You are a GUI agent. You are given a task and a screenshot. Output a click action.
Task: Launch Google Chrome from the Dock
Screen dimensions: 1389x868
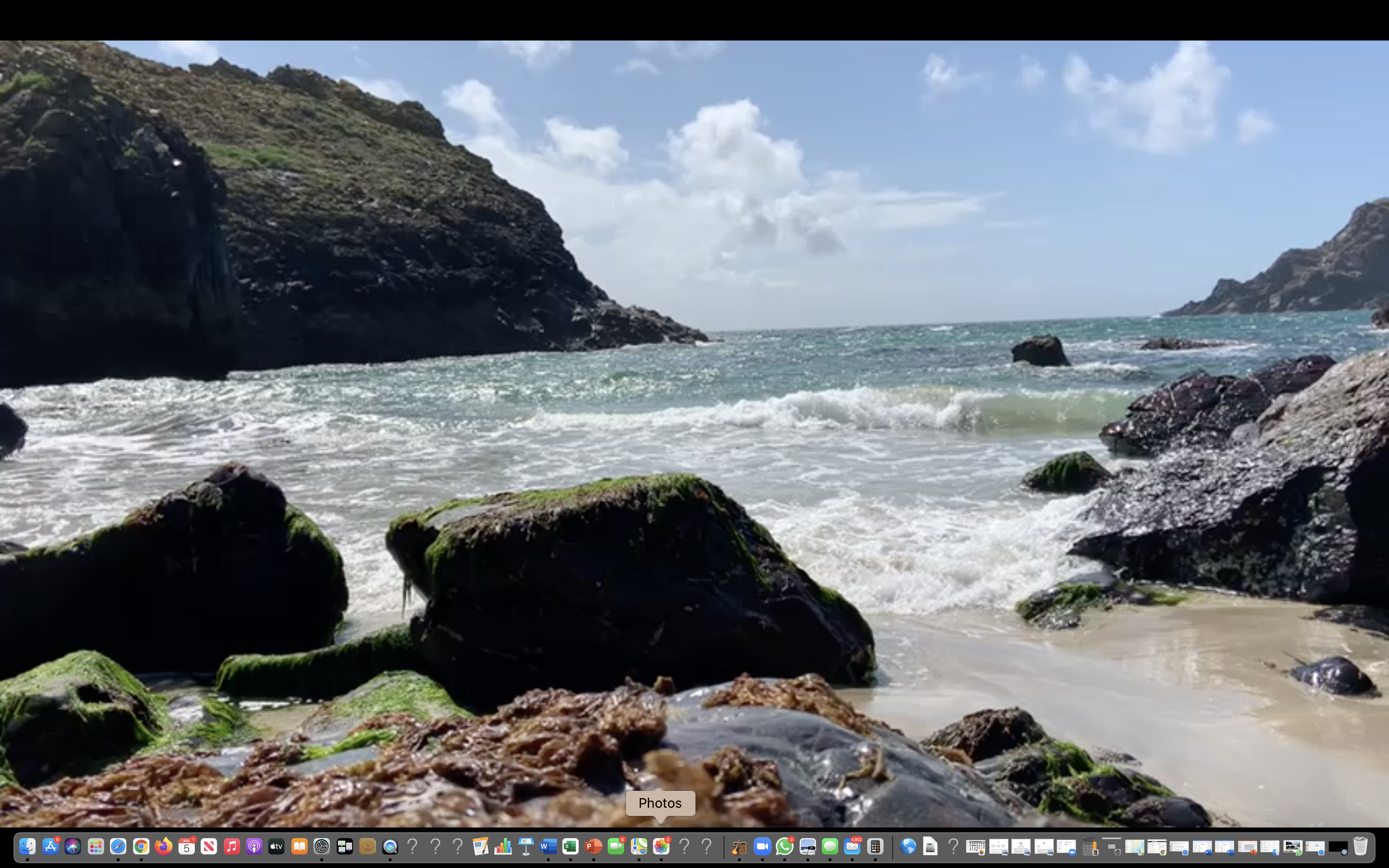(141, 846)
